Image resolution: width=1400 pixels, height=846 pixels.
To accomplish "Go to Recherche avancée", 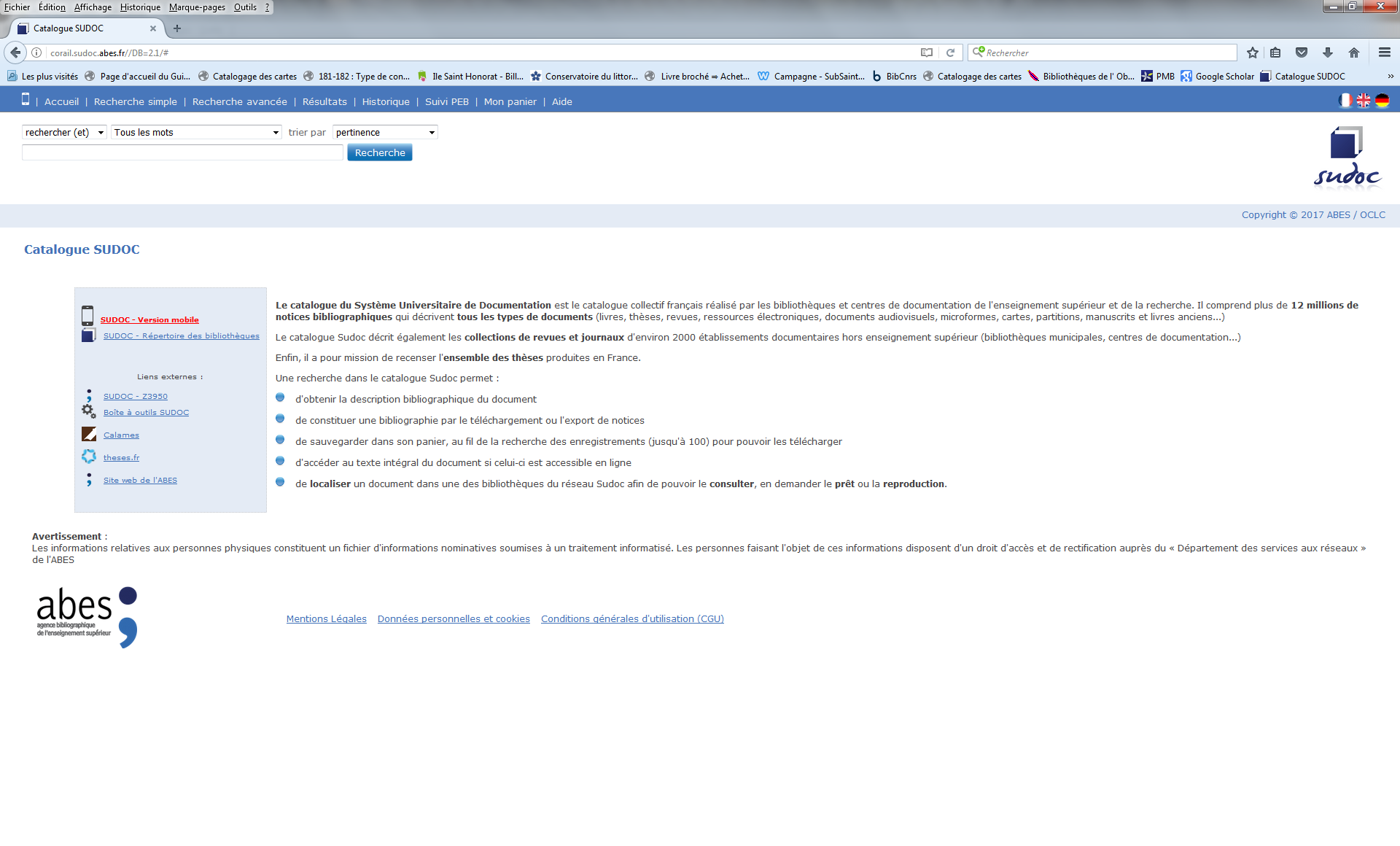I will tap(240, 101).
